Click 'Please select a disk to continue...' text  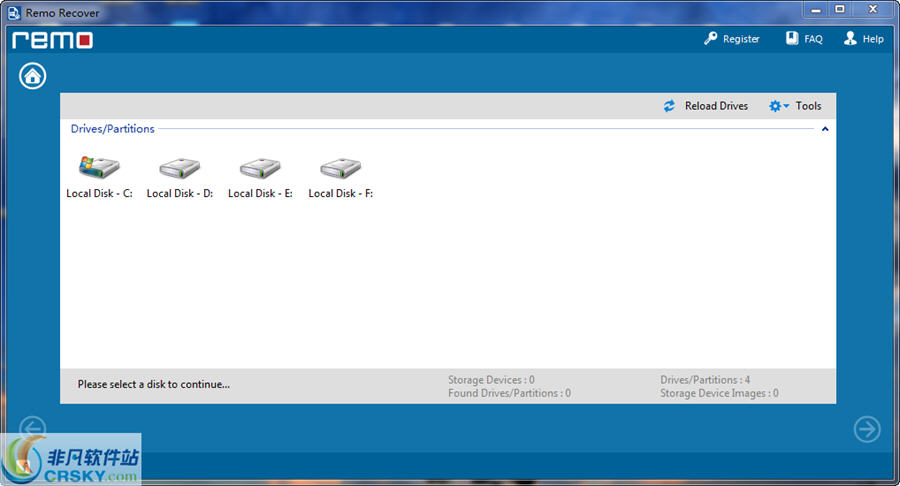[x=154, y=384]
